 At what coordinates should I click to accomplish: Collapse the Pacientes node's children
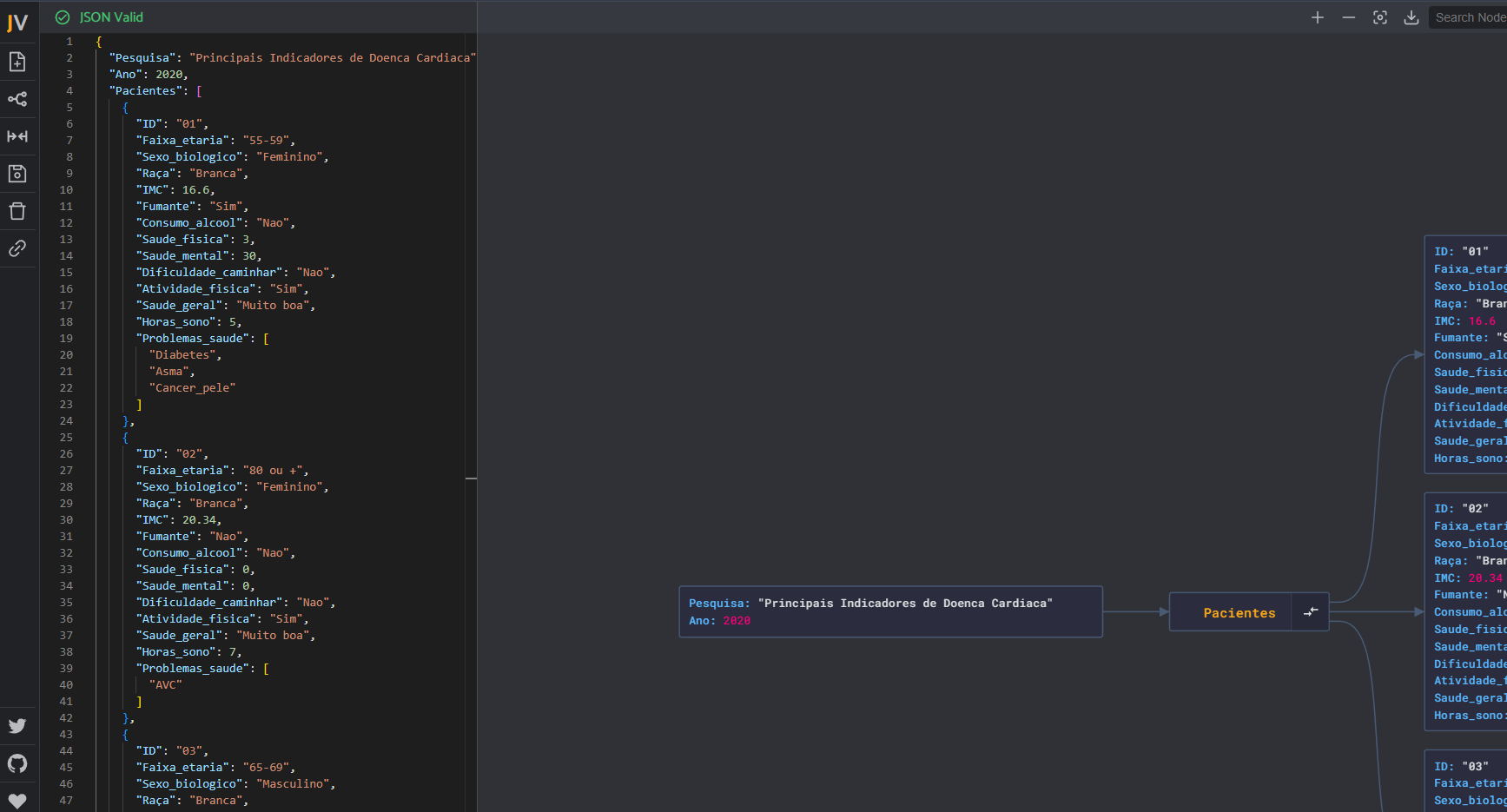(x=1311, y=612)
